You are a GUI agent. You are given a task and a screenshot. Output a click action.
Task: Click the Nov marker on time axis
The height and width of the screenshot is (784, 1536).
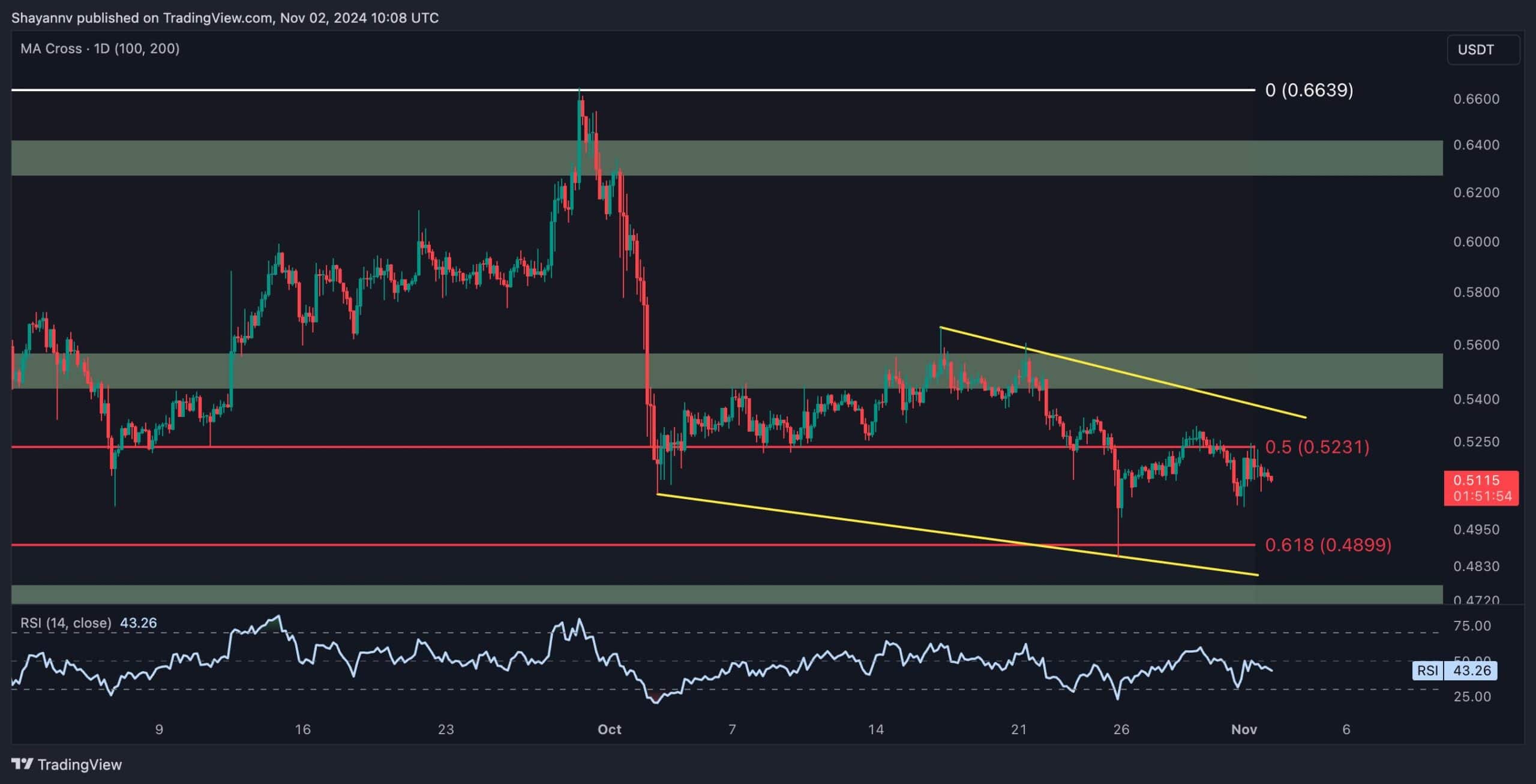[1244, 729]
